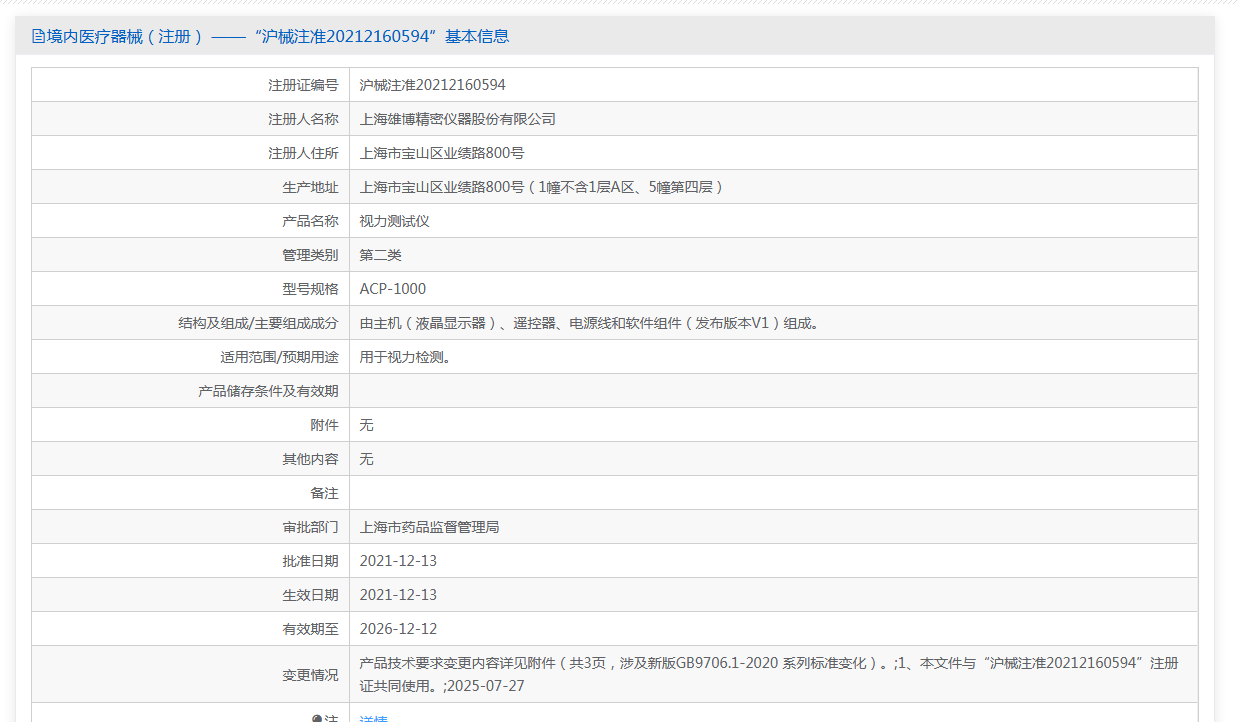Screen dimensions: 1238x722
Task: Select the 批准日期 label
Action: pyautogui.click(x=310, y=561)
